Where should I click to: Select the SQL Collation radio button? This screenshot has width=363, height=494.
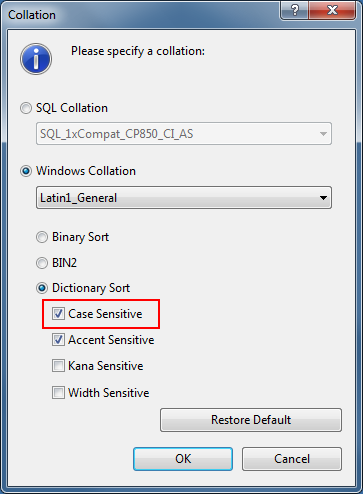click(x=26, y=108)
